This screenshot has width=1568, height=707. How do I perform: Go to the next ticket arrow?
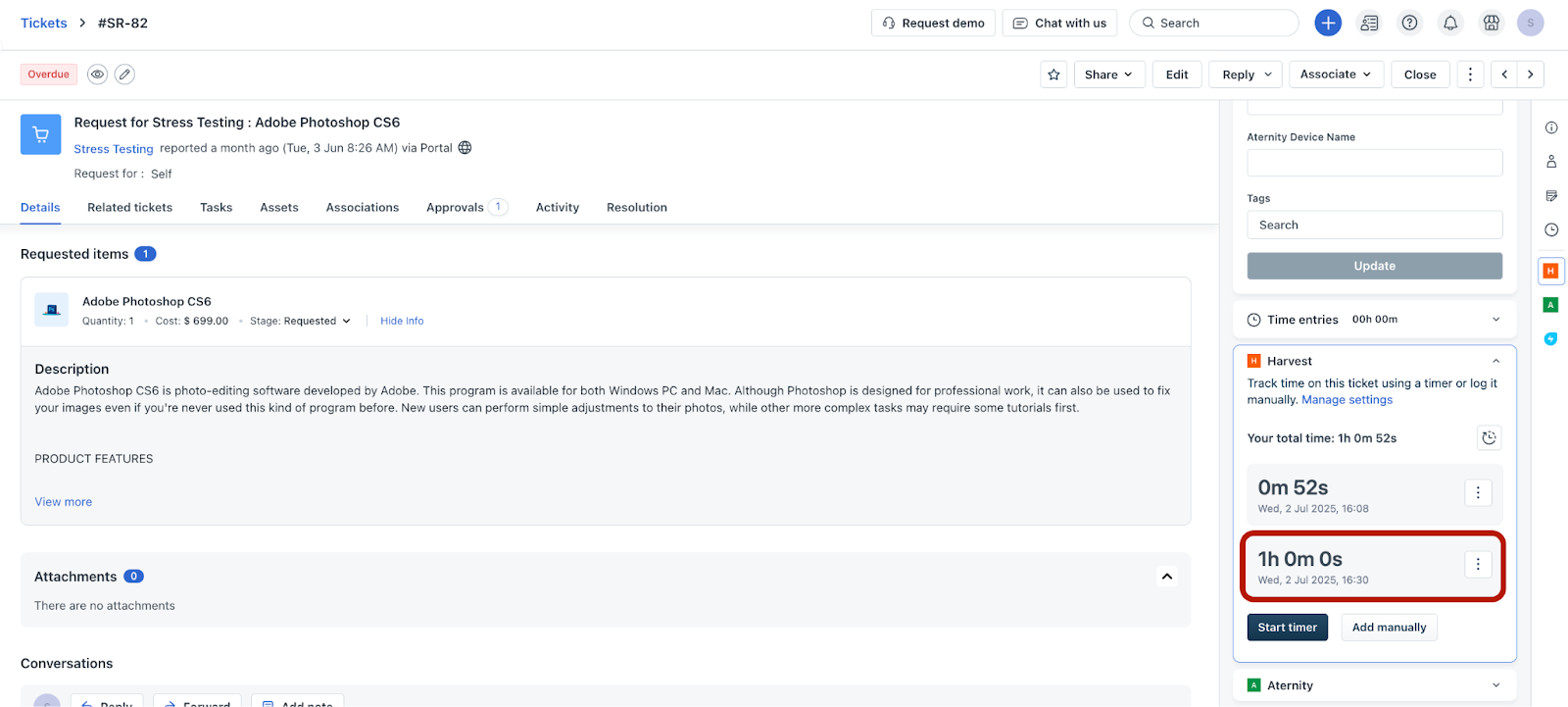[x=1531, y=75]
